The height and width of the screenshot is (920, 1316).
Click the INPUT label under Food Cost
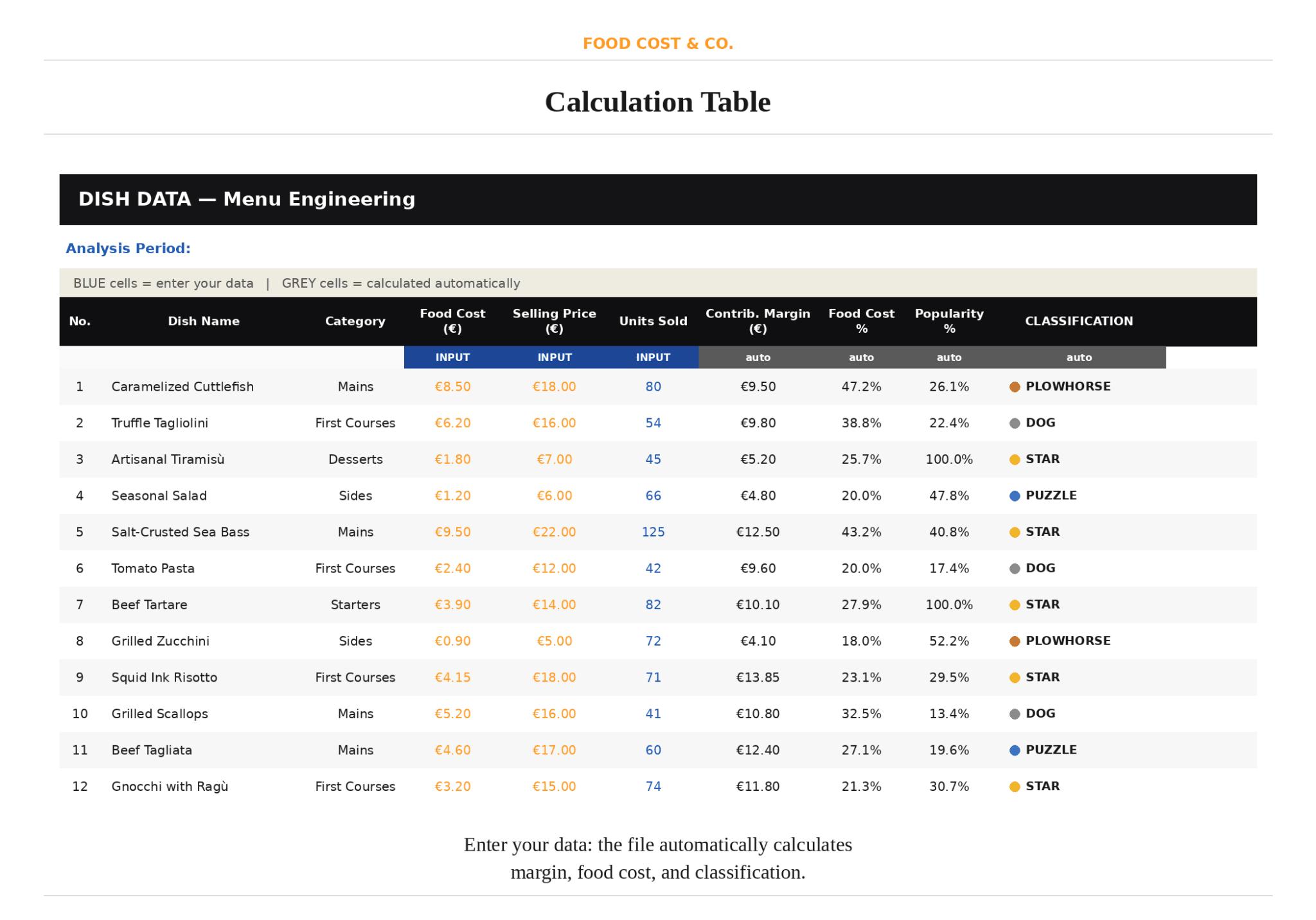point(452,357)
